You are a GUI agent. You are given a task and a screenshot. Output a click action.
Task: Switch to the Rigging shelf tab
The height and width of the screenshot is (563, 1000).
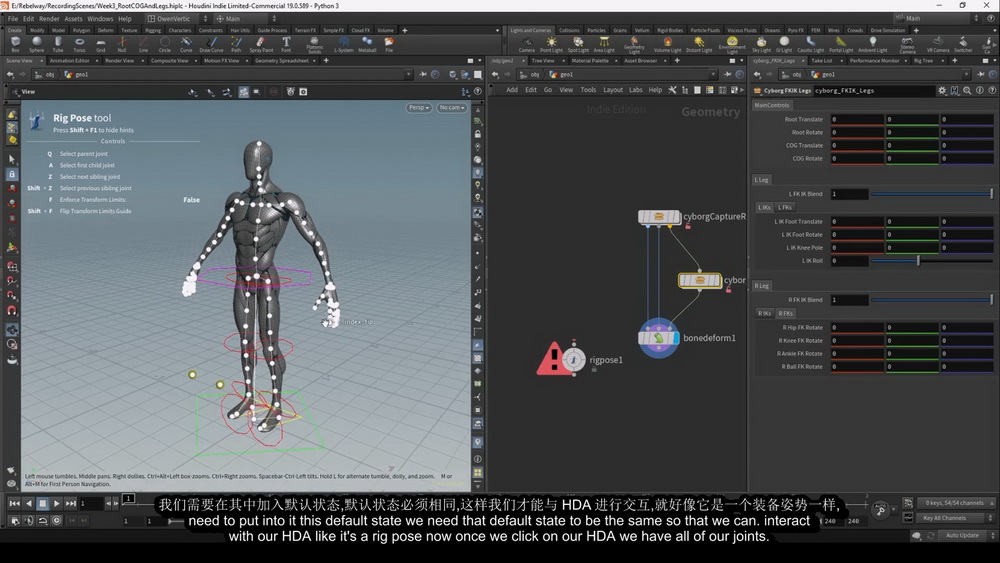[x=153, y=30]
